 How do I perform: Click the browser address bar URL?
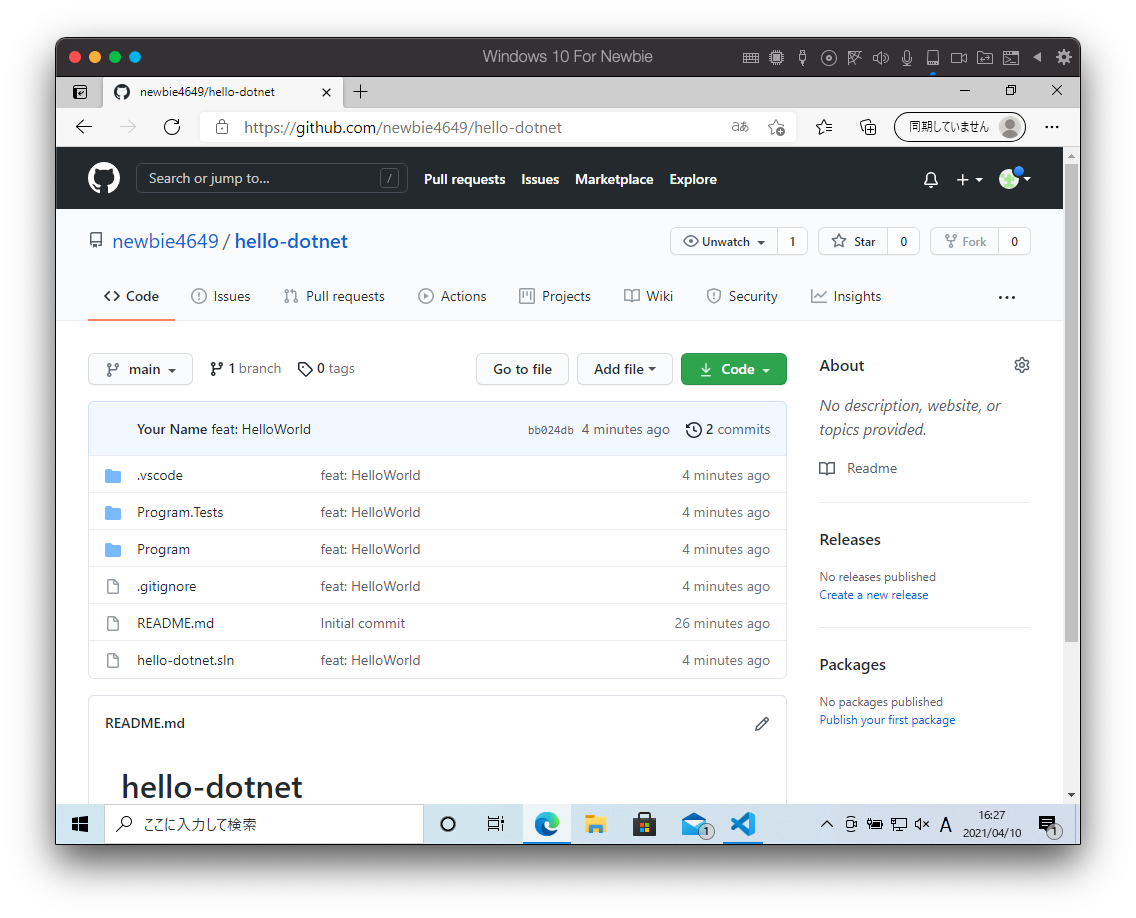point(403,128)
